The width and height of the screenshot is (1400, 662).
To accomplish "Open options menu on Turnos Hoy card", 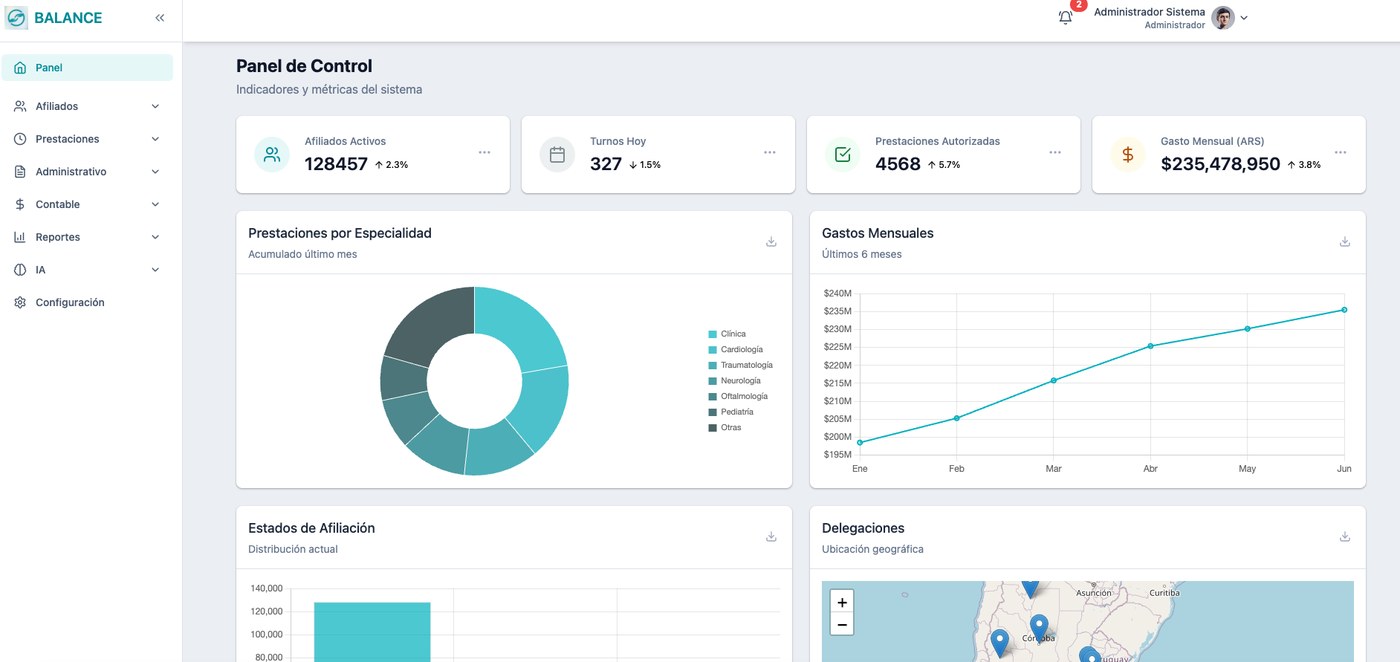I will pos(770,152).
